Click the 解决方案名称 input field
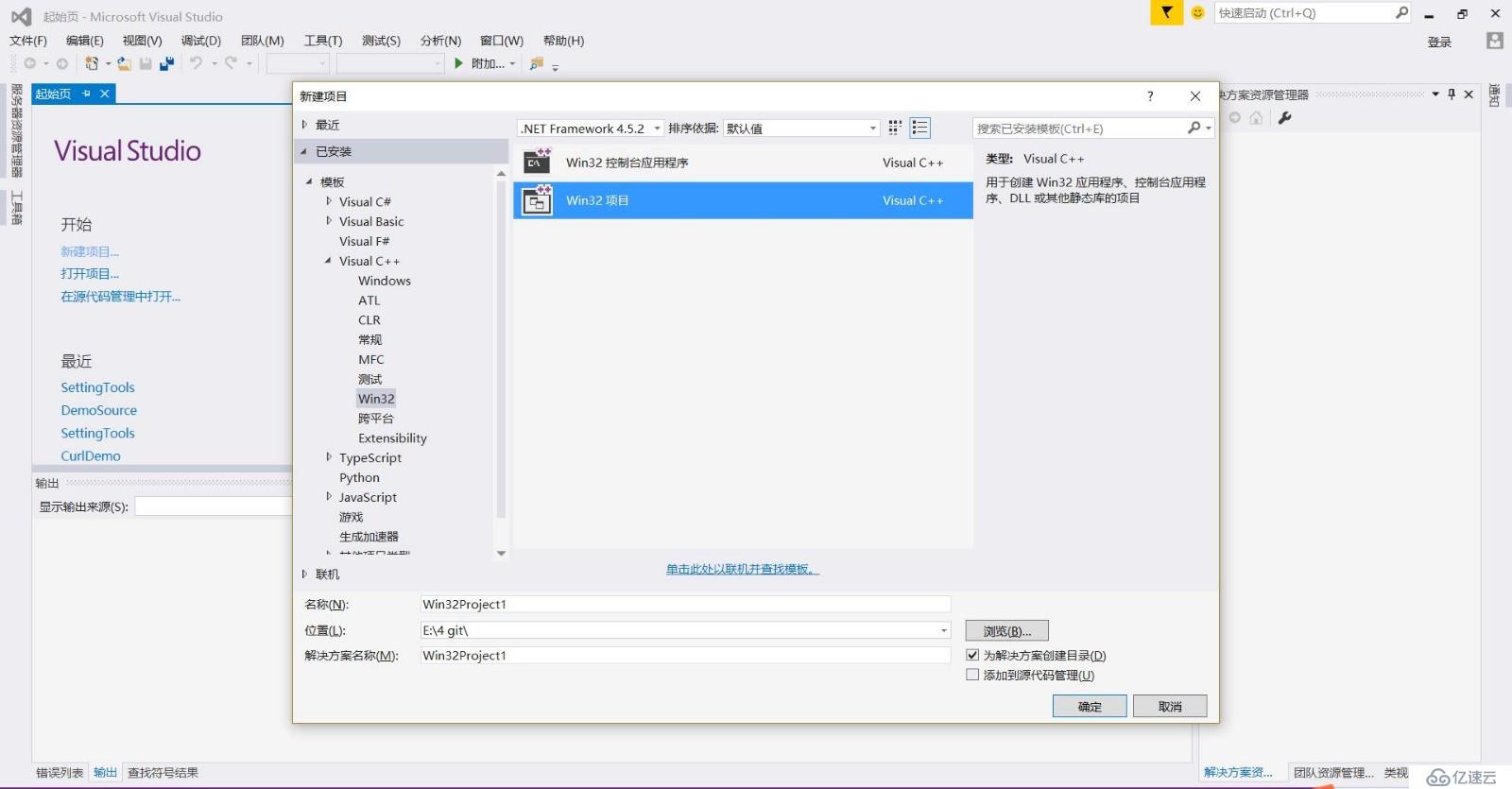Viewport: 1512px width, 789px height. pyautogui.click(x=686, y=655)
